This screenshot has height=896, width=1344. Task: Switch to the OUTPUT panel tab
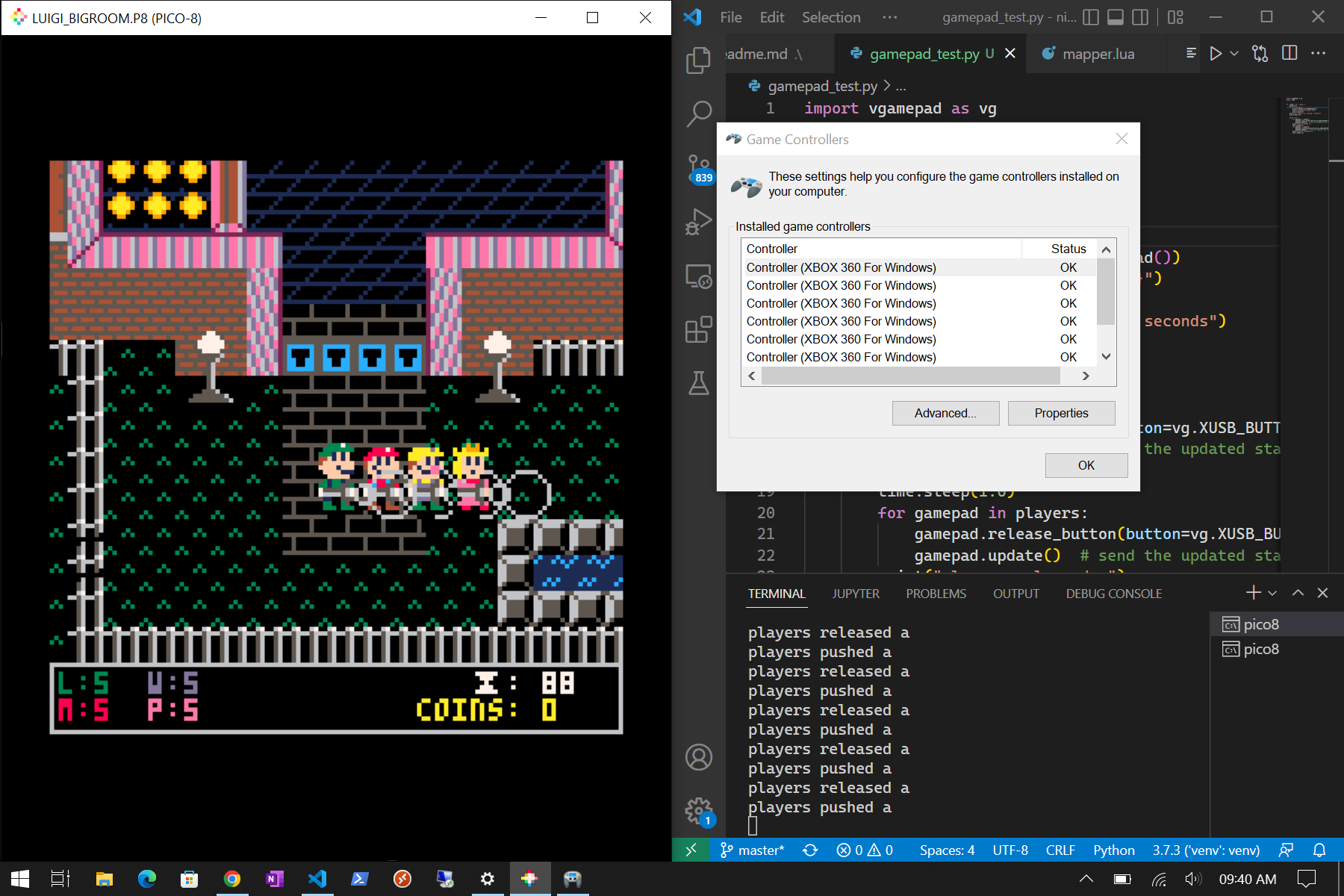pyautogui.click(x=1015, y=594)
